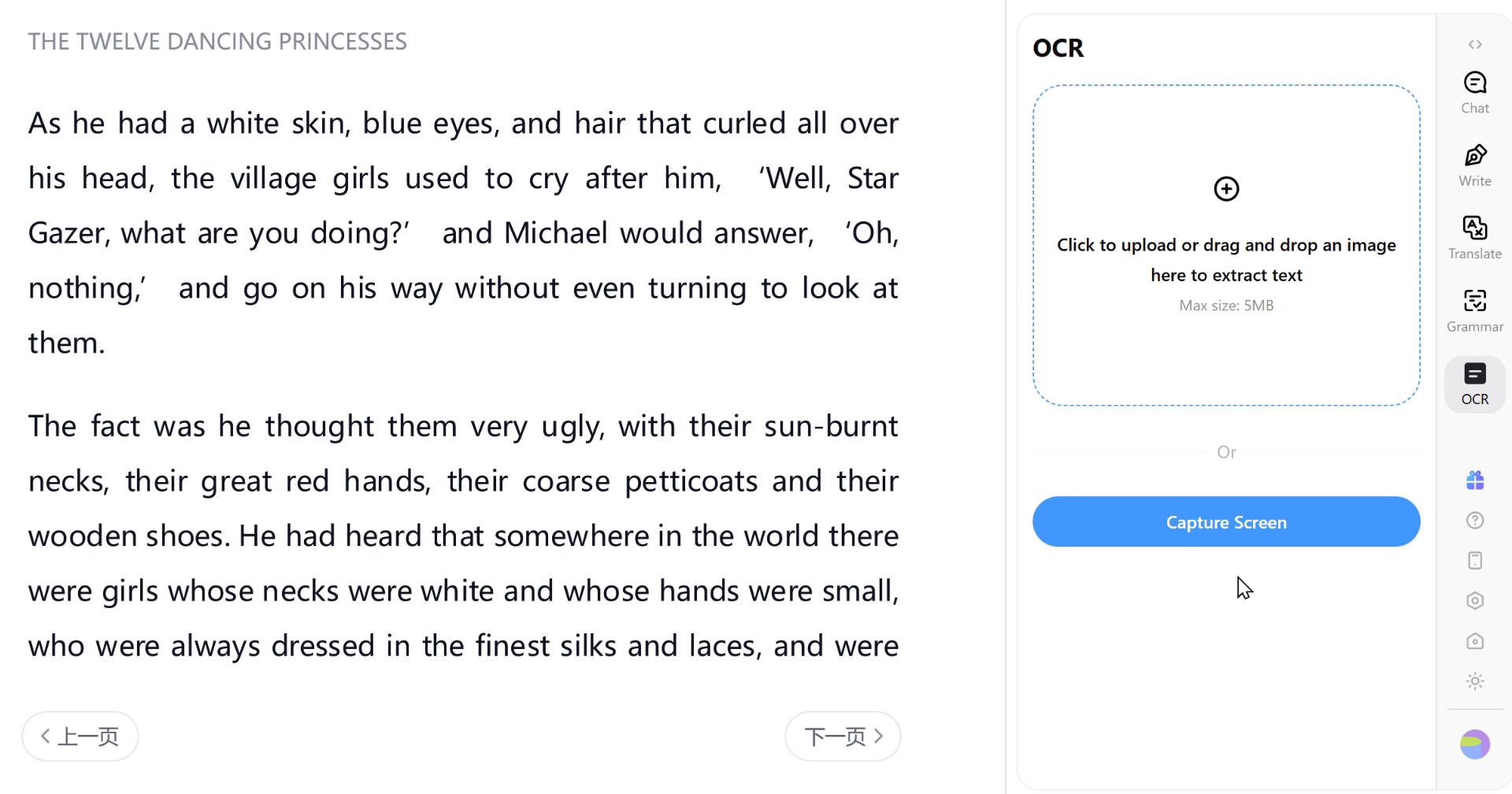
Task: Click the gift icon in sidebar
Action: tap(1475, 480)
